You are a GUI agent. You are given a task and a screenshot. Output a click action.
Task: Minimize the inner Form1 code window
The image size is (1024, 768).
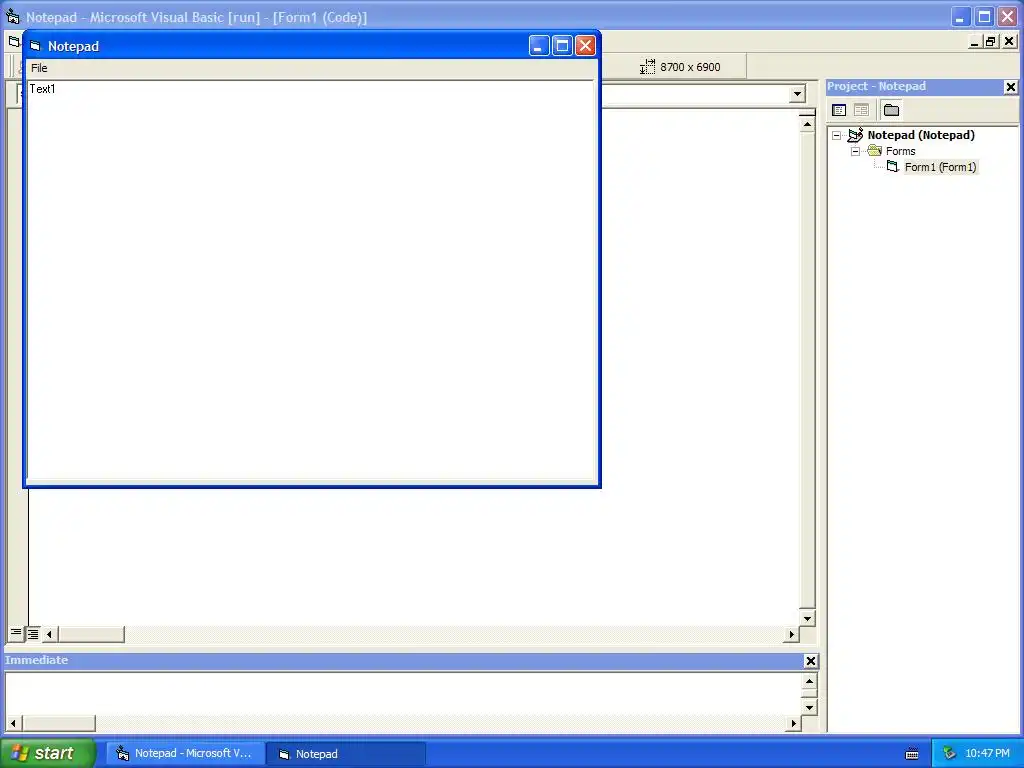pyautogui.click(x=974, y=42)
